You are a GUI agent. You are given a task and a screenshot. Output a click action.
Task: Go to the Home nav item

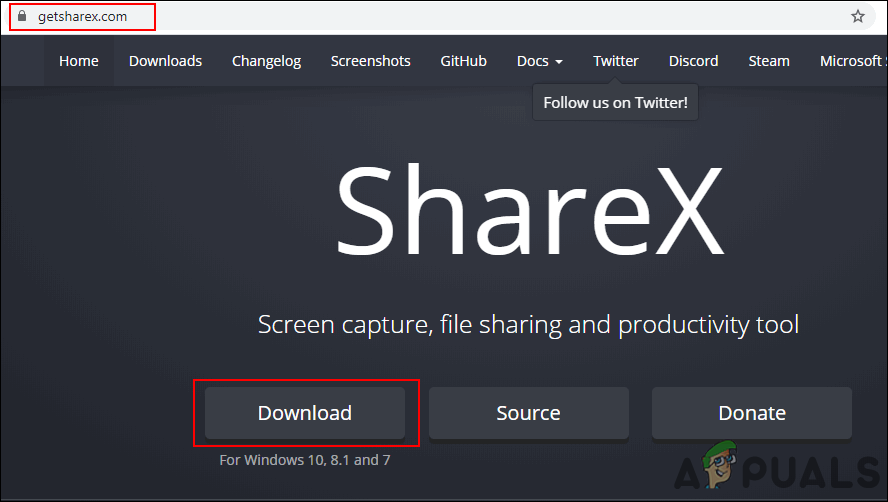79,61
